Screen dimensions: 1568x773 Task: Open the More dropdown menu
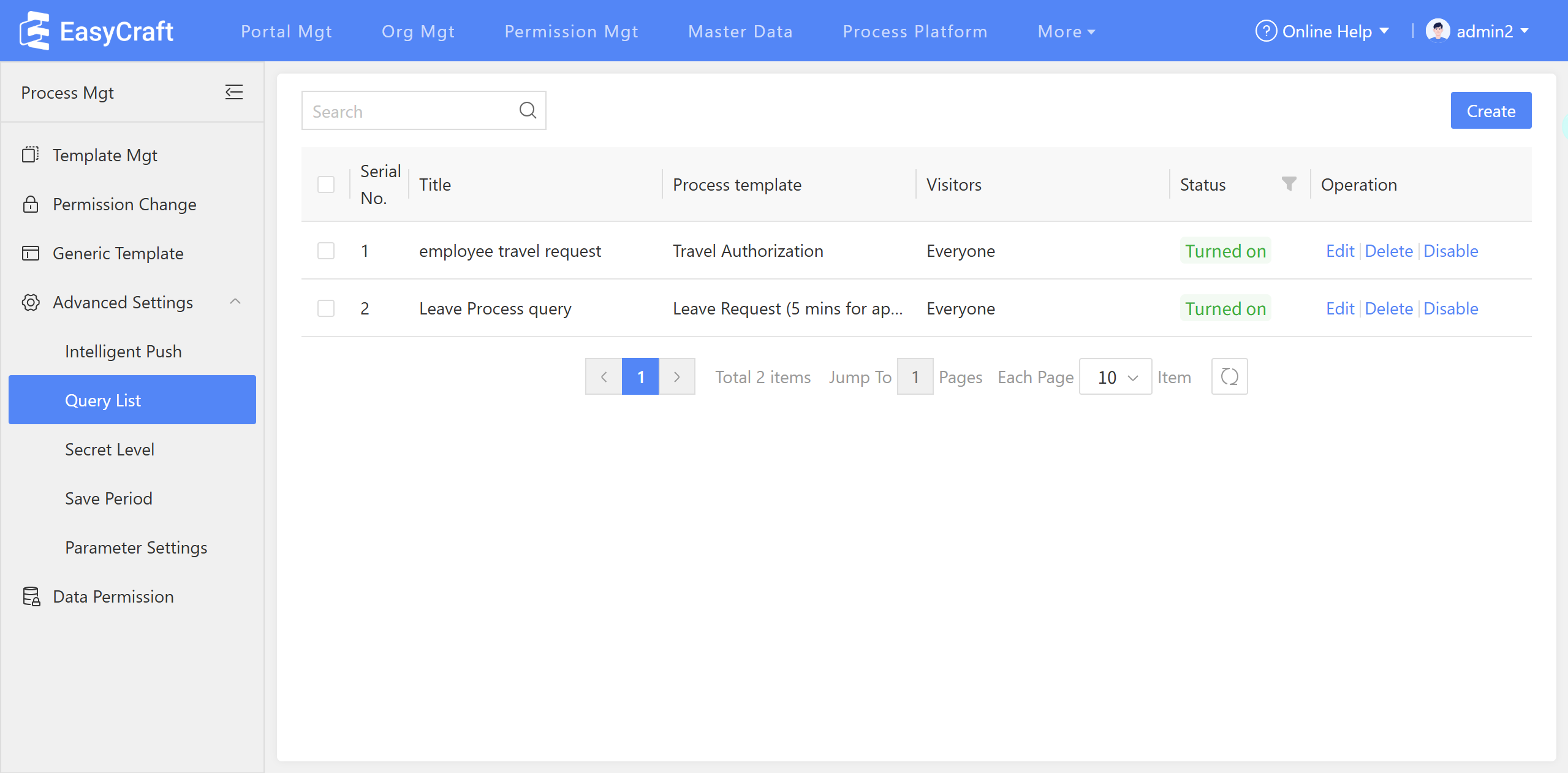click(1066, 31)
